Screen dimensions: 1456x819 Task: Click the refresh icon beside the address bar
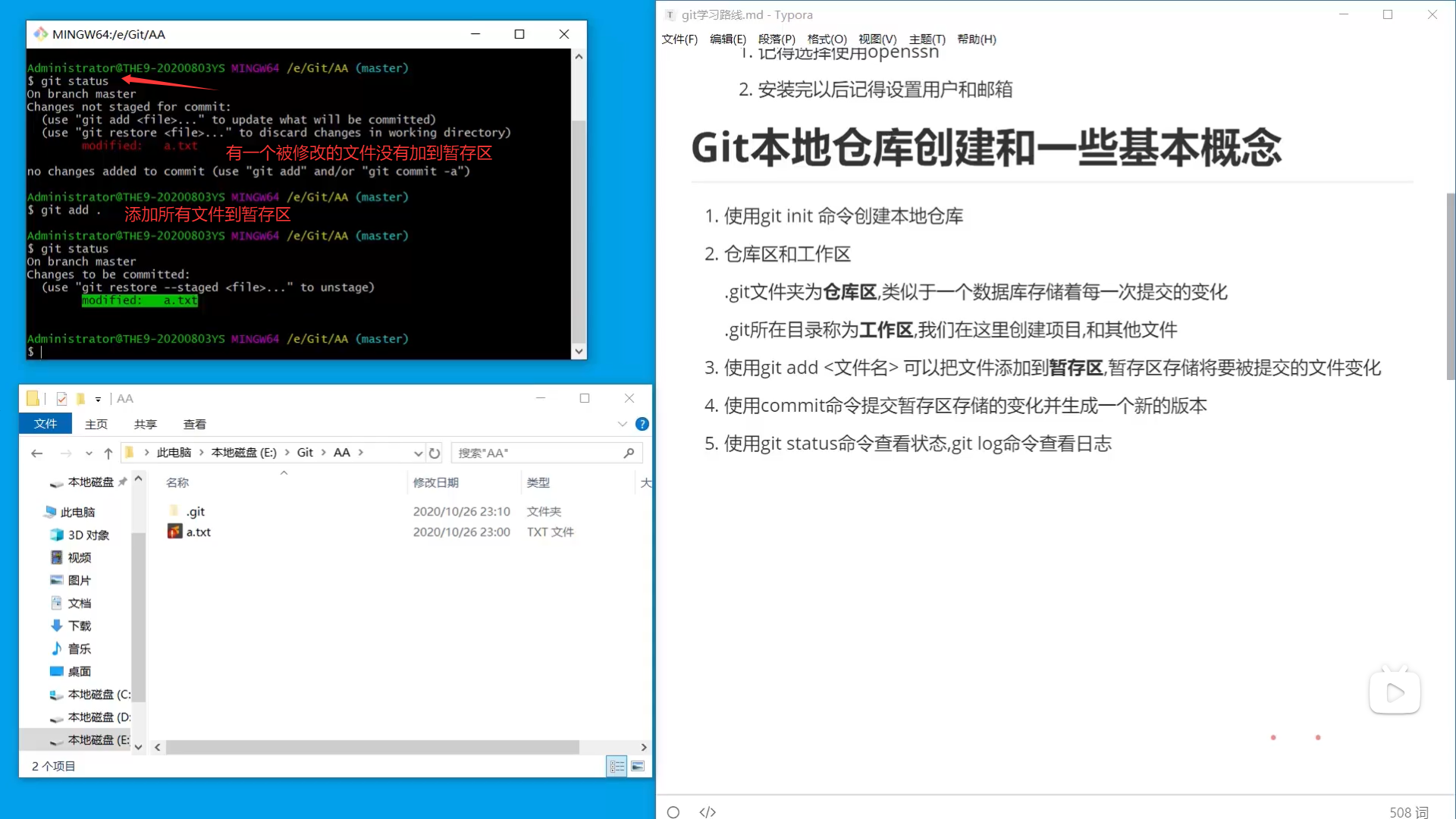[435, 453]
